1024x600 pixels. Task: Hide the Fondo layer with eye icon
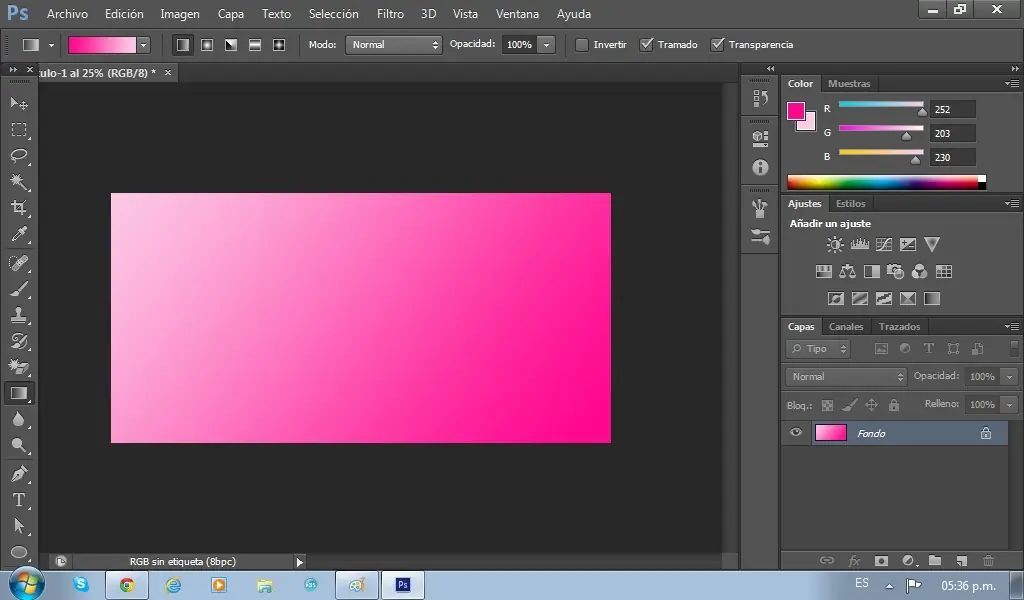(795, 432)
